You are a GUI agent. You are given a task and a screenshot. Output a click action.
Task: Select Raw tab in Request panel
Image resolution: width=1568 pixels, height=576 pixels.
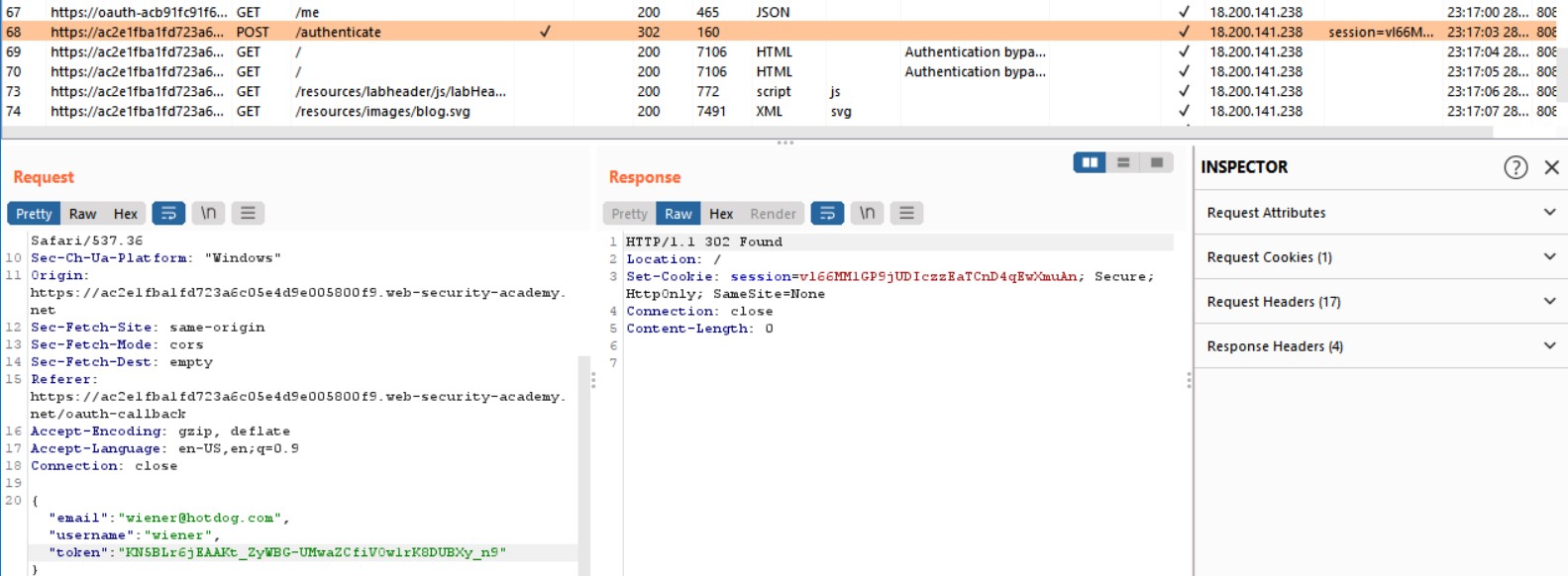(x=82, y=214)
